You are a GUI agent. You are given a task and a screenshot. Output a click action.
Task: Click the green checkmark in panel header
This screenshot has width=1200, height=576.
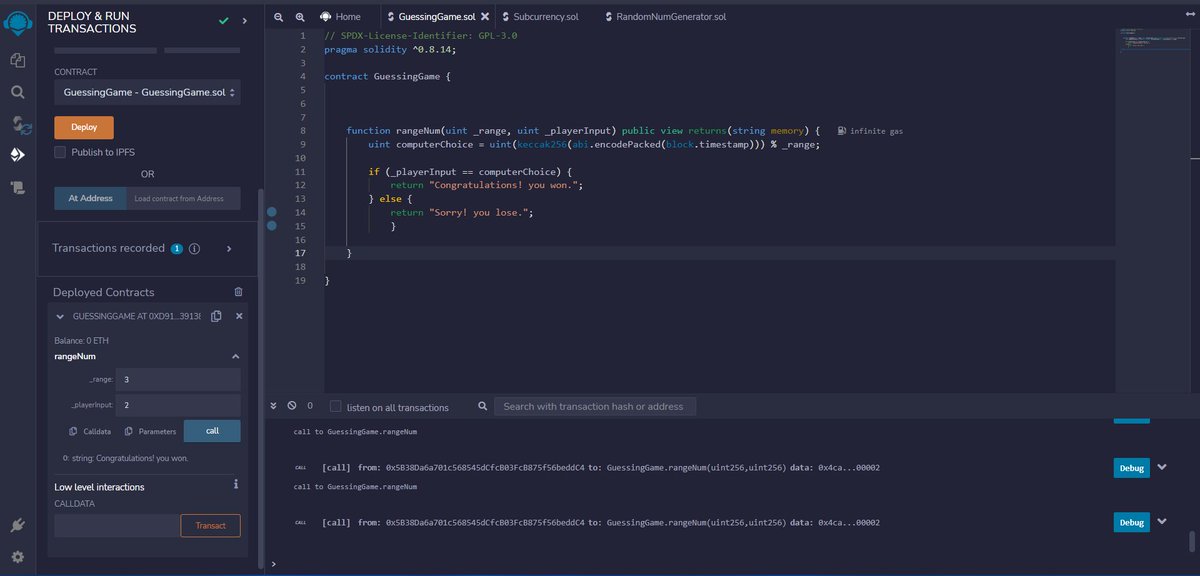(x=223, y=19)
